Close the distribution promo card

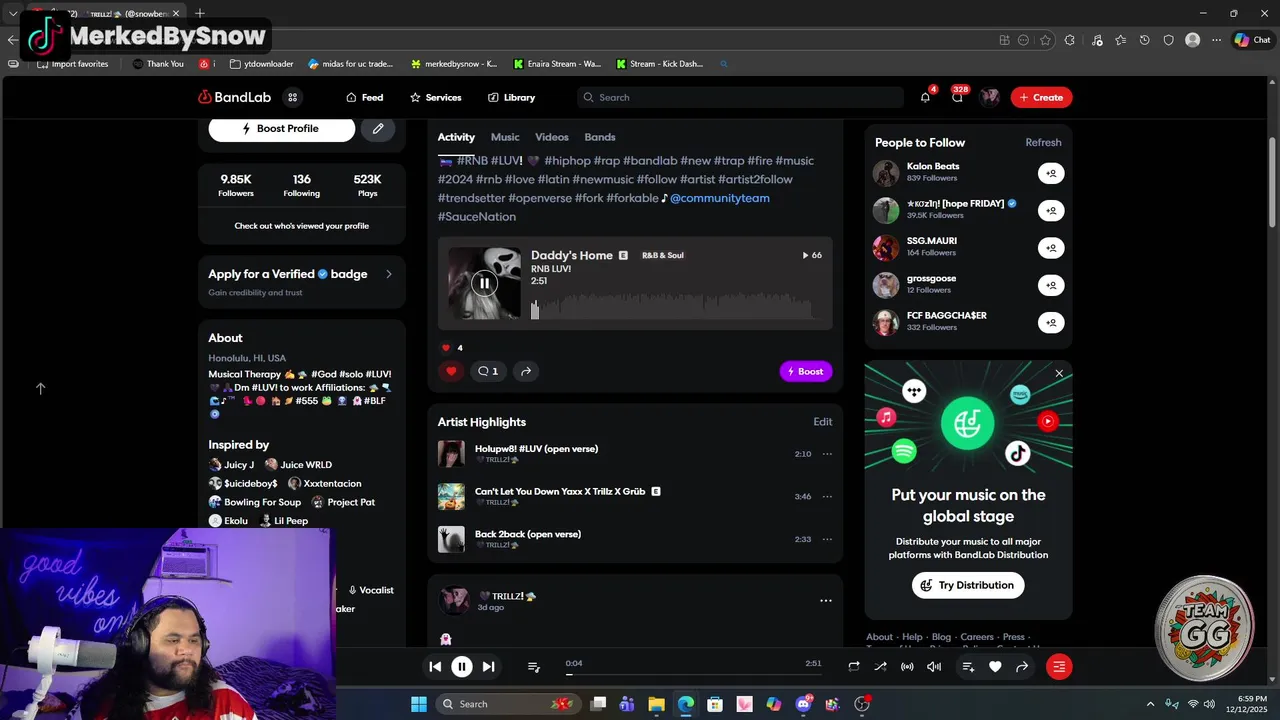click(1059, 374)
